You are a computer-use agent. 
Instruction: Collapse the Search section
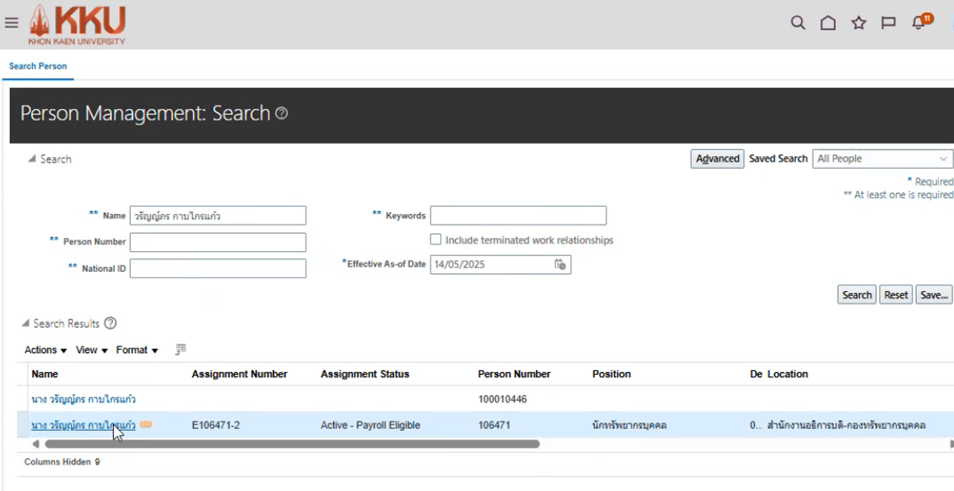pyautogui.click(x=31, y=159)
